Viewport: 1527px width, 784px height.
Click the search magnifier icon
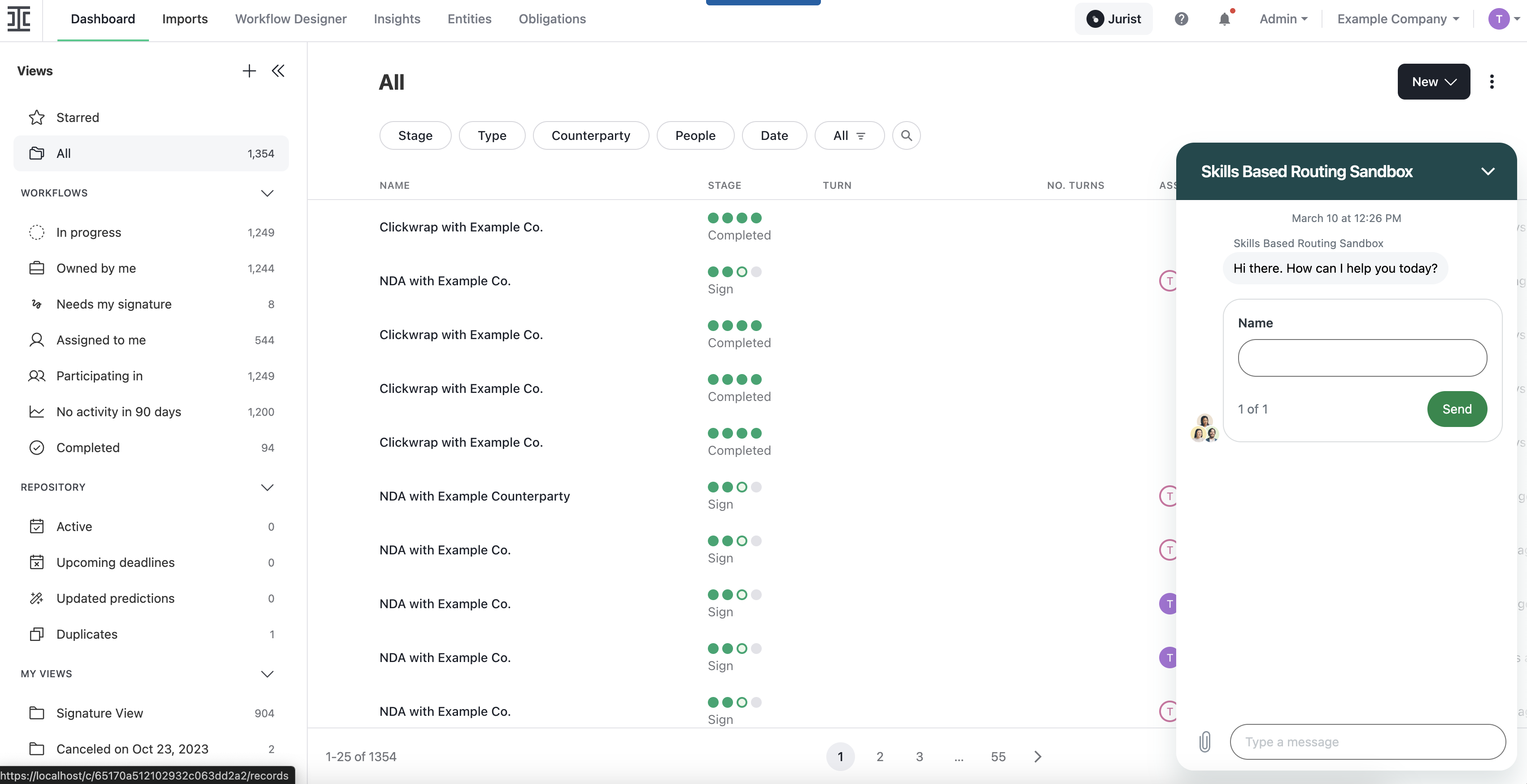906,136
